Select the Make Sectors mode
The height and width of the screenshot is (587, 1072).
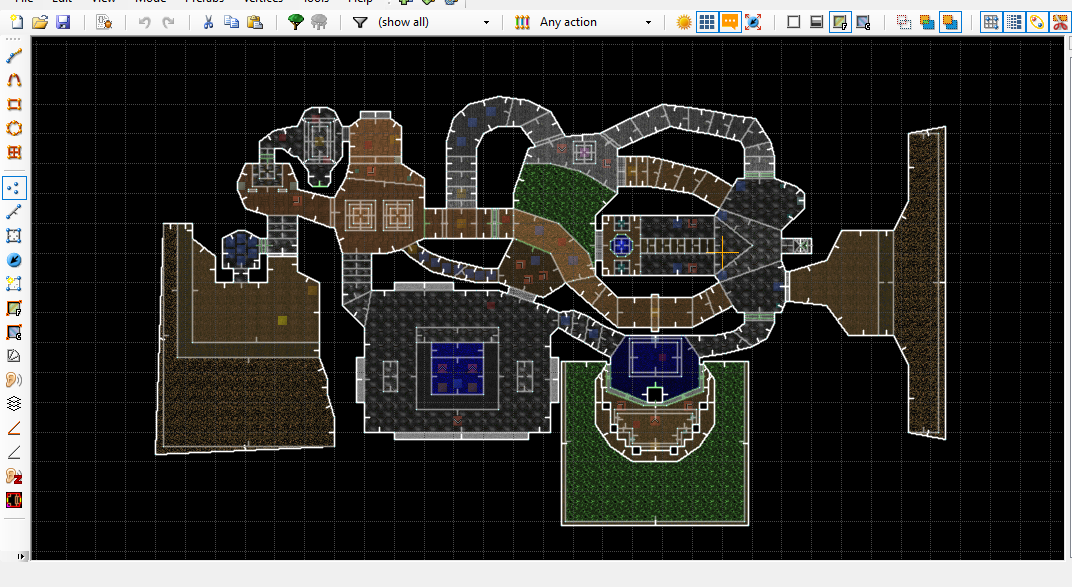pos(14,284)
